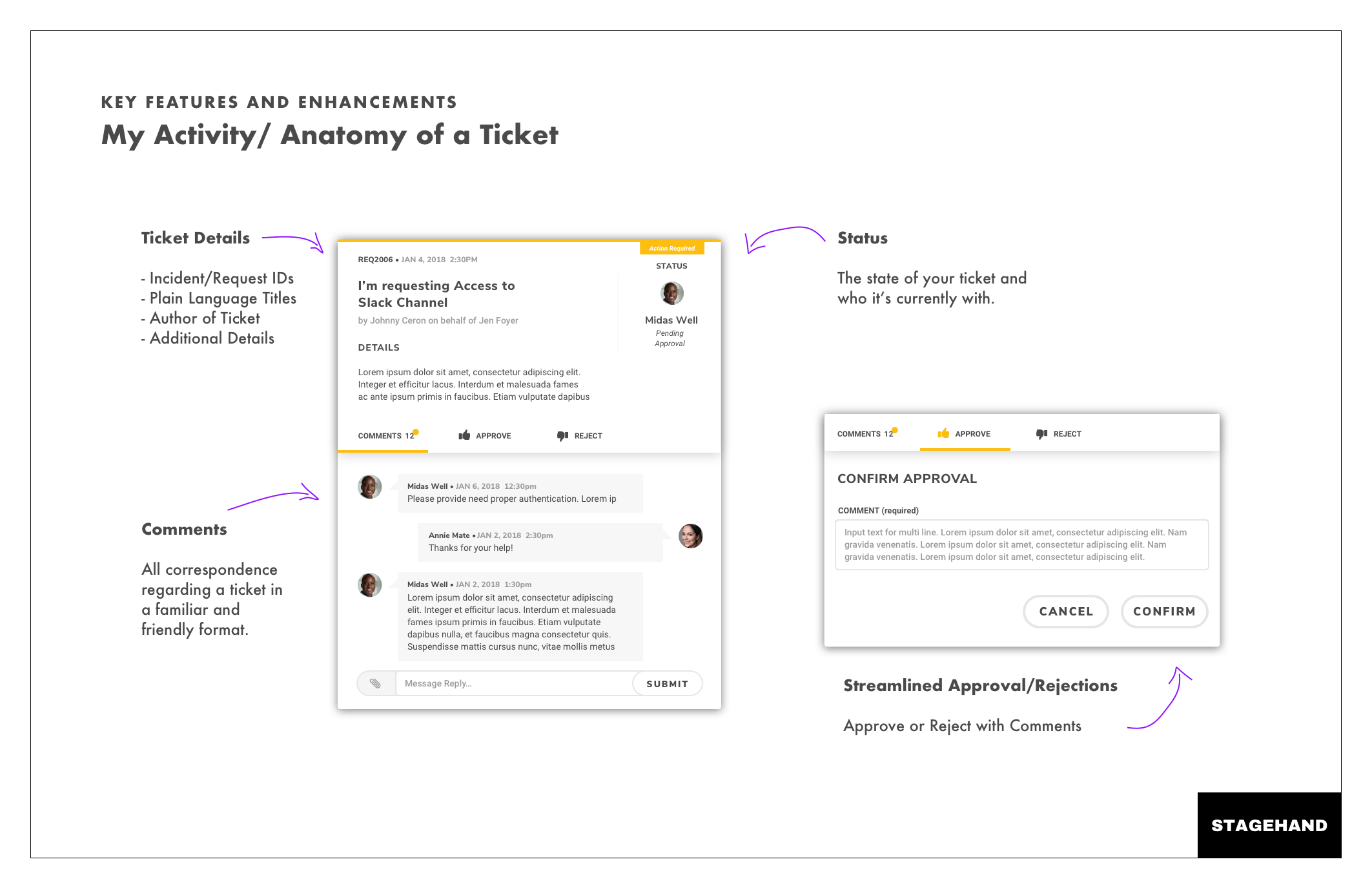The height and width of the screenshot is (888, 1372).
Task: Click Annie Mate's avatar in comments
Action: click(690, 536)
